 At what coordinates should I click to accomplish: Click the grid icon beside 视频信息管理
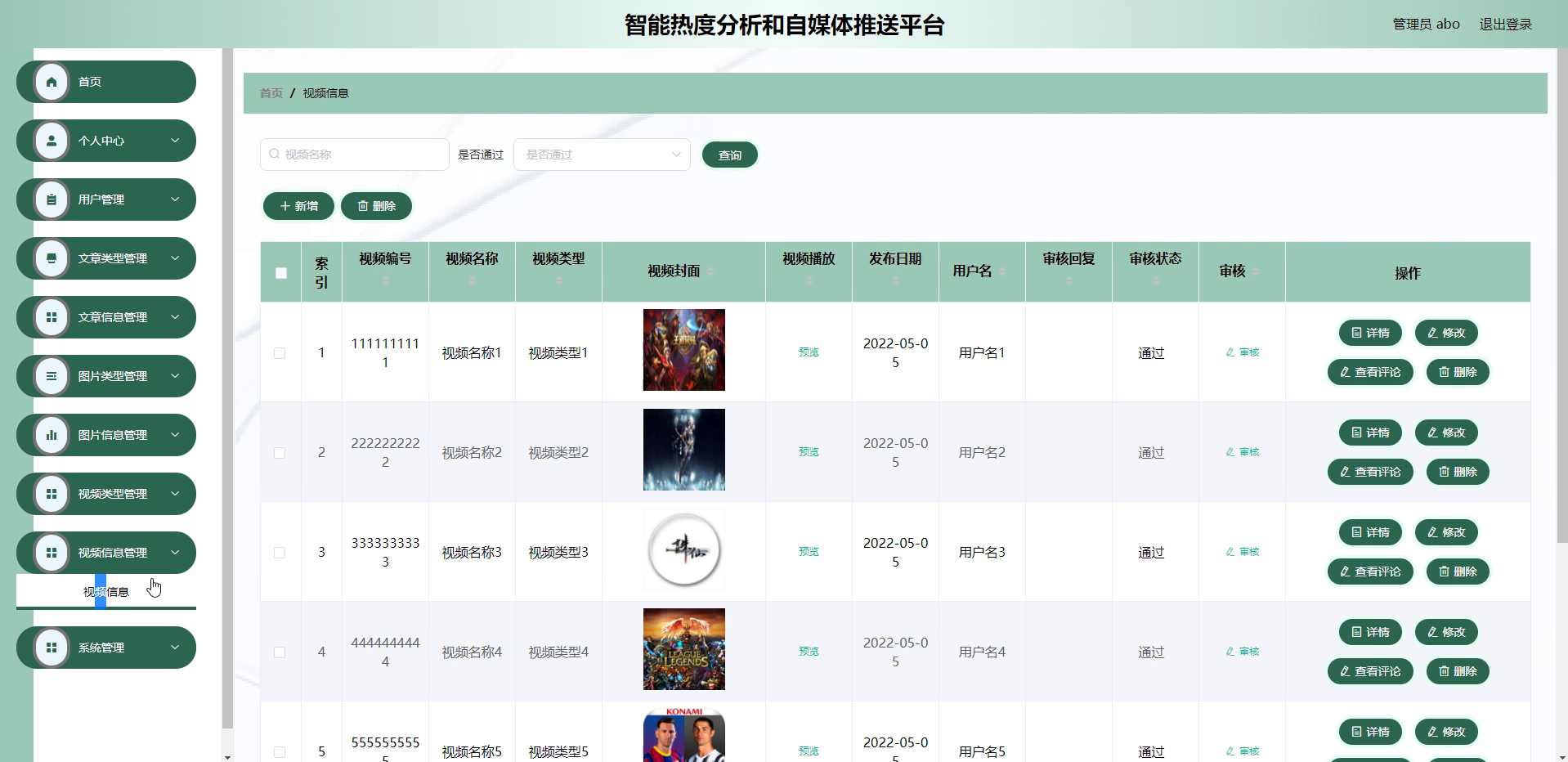[52, 553]
